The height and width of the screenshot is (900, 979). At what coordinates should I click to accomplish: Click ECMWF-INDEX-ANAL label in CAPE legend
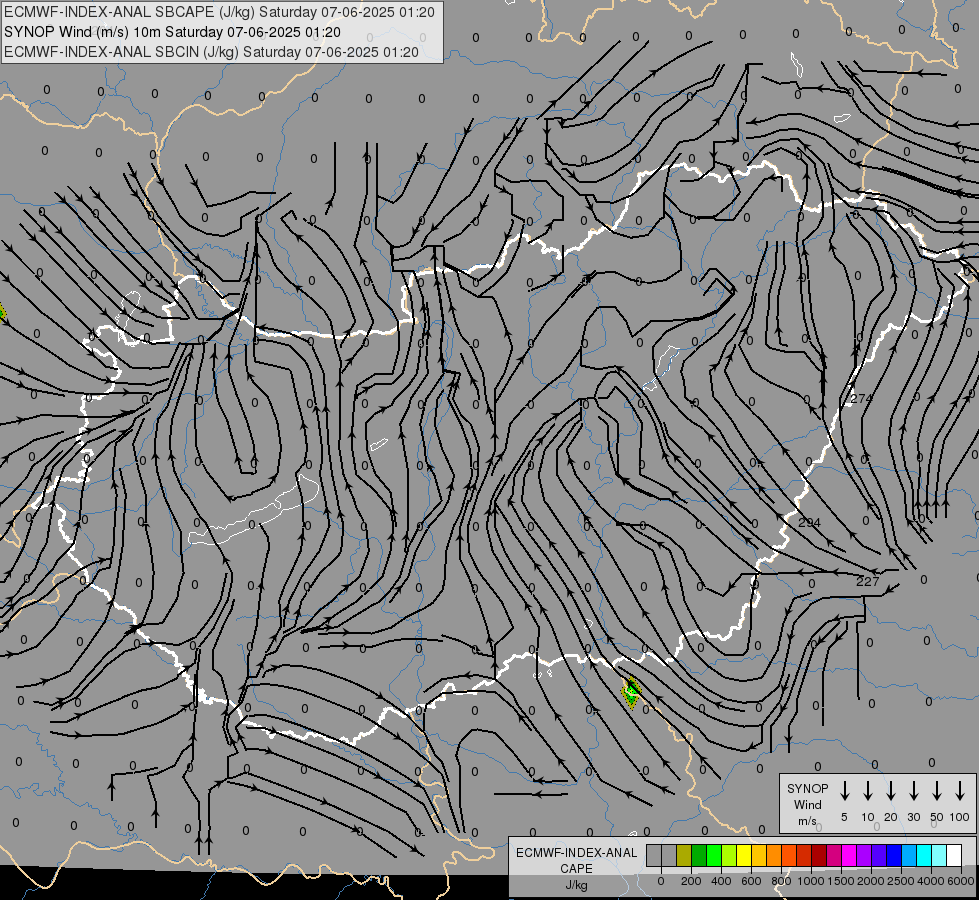[576, 853]
